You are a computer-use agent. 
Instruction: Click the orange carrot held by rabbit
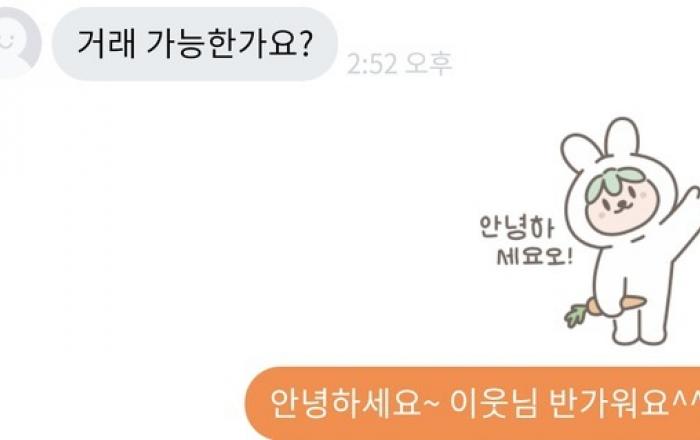tap(617, 305)
